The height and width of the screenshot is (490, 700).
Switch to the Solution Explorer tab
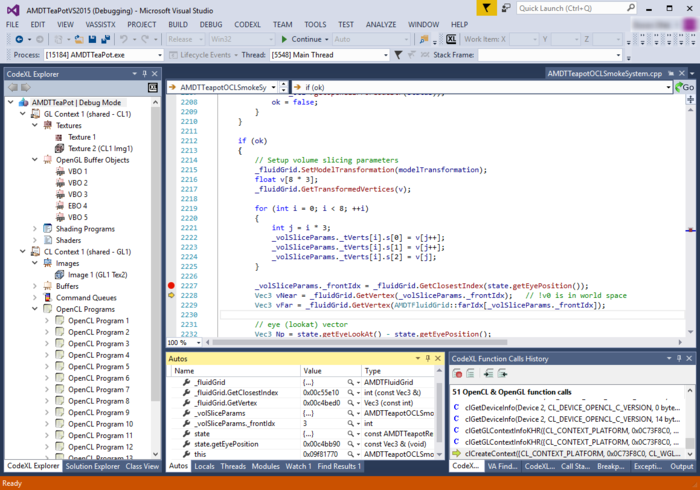coord(92,466)
